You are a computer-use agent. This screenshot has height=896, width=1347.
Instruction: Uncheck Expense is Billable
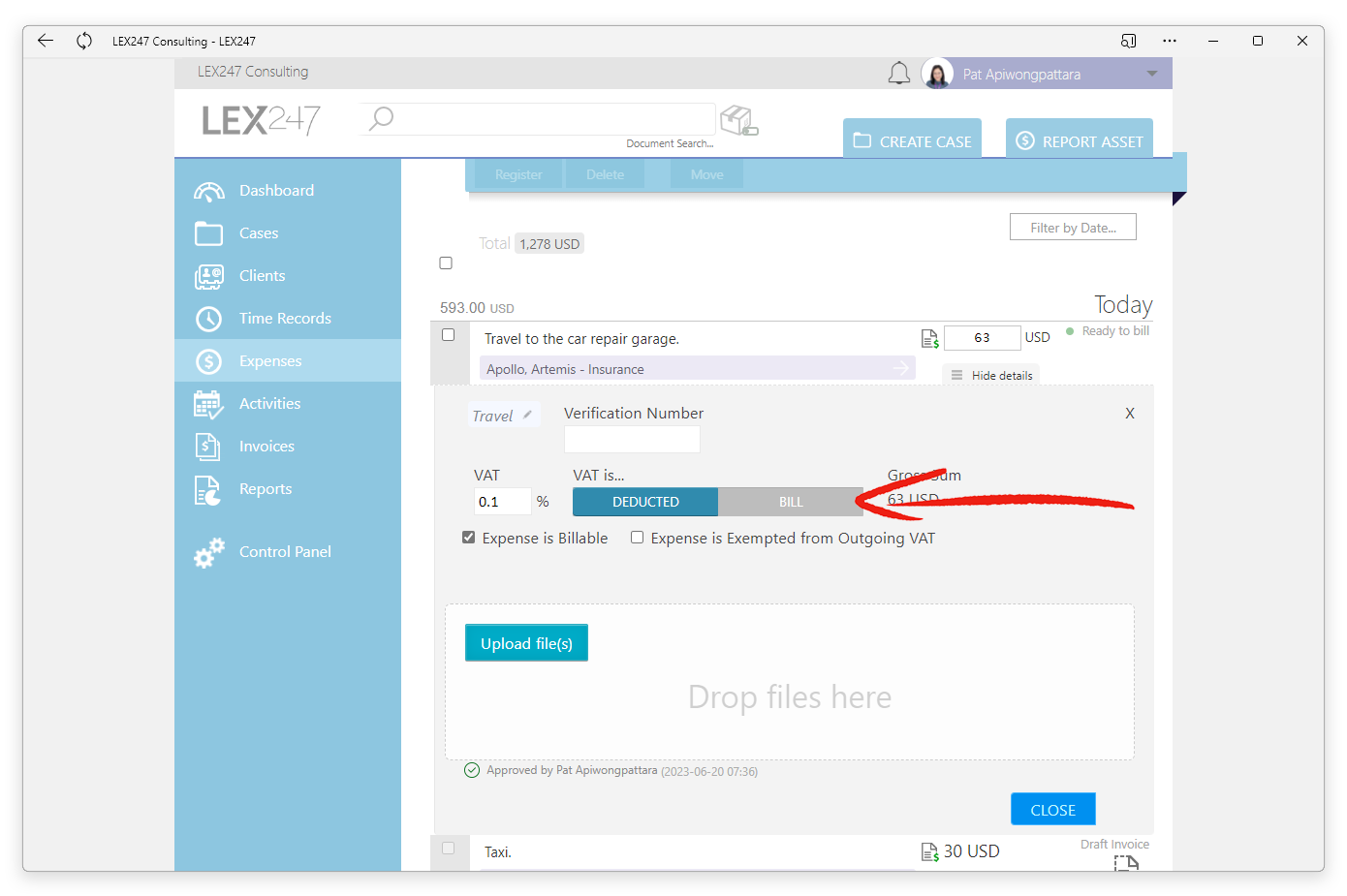coord(469,538)
